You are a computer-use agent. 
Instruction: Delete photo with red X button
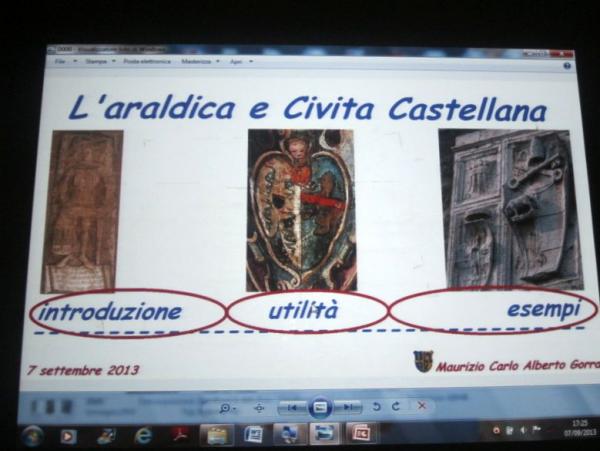click(422, 405)
